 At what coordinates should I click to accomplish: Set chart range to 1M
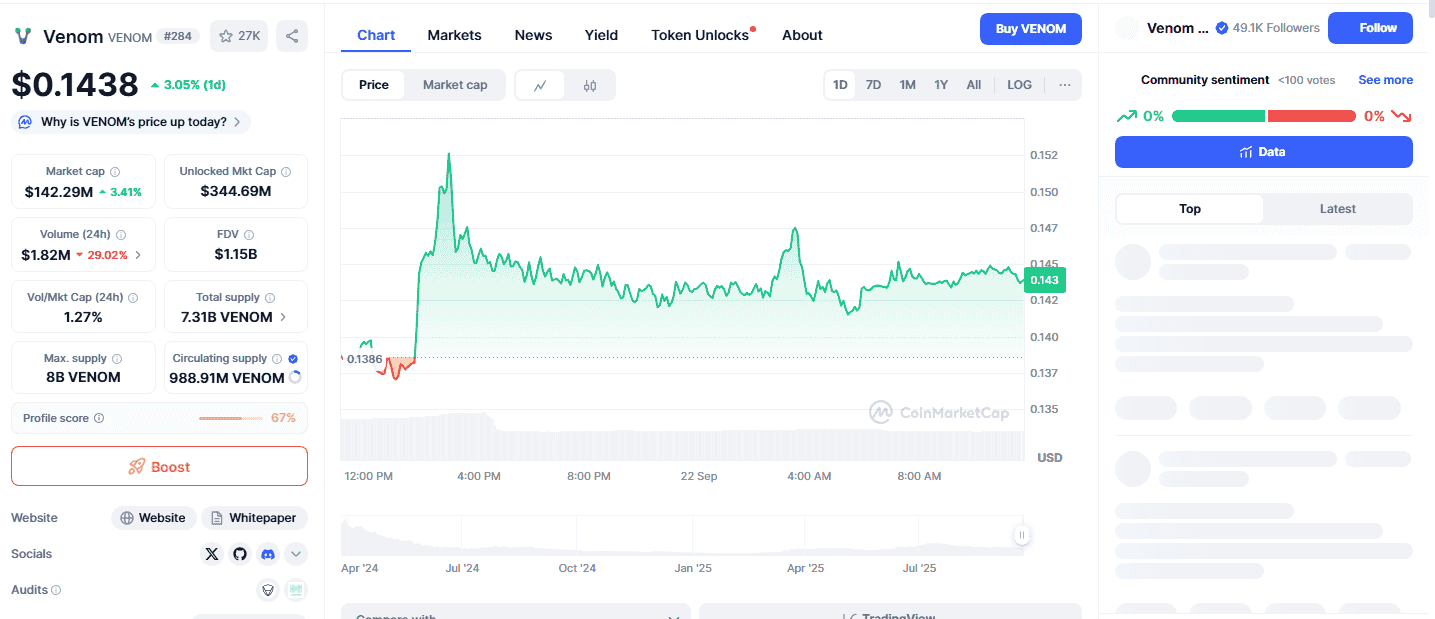tap(907, 85)
